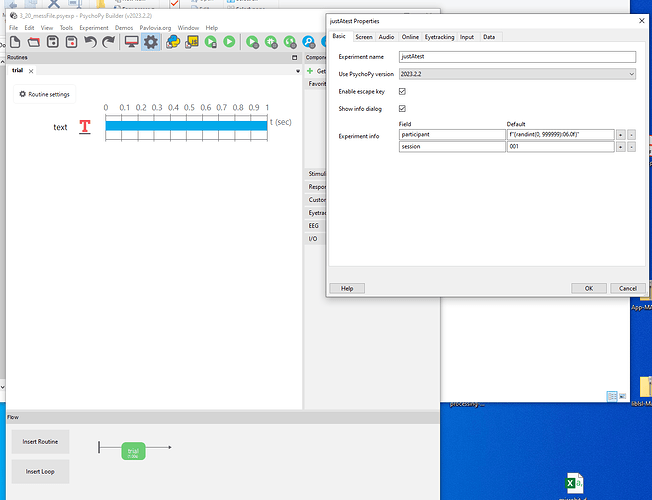
Task: Click OK in Properties dialog
Action: (x=589, y=288)
